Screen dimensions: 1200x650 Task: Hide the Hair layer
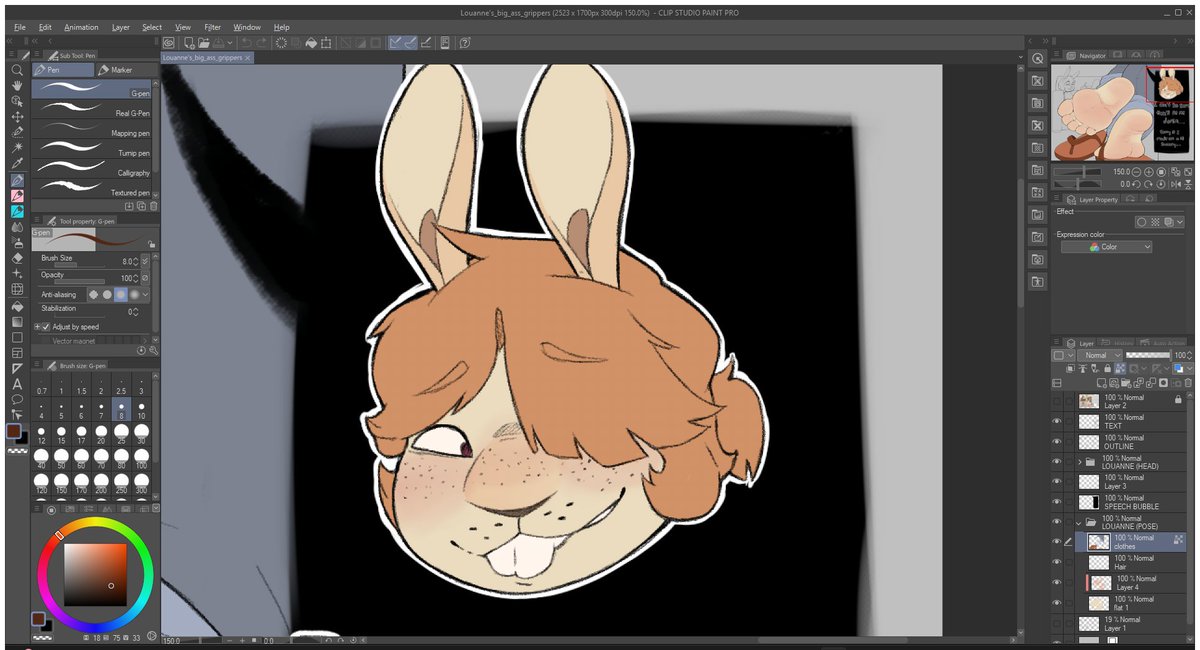[1057, 562]
